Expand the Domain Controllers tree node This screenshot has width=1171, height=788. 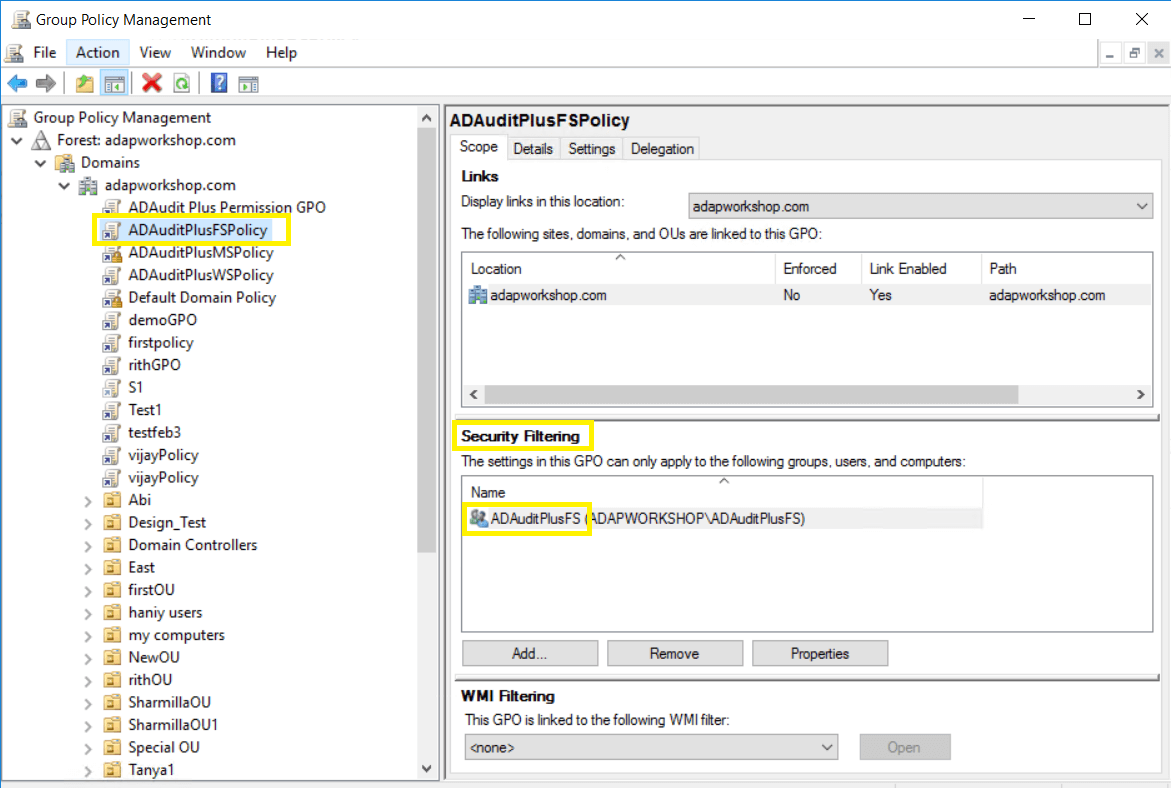[88, 544]
